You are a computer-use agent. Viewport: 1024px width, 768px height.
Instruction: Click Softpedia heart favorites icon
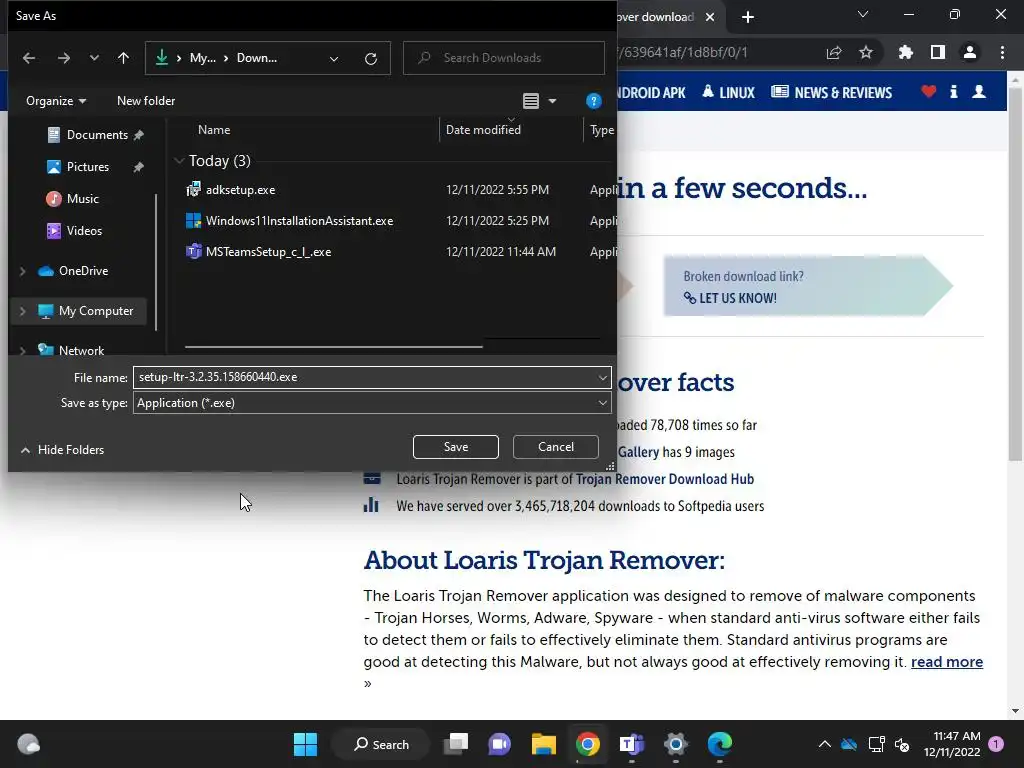pos(929,91)
